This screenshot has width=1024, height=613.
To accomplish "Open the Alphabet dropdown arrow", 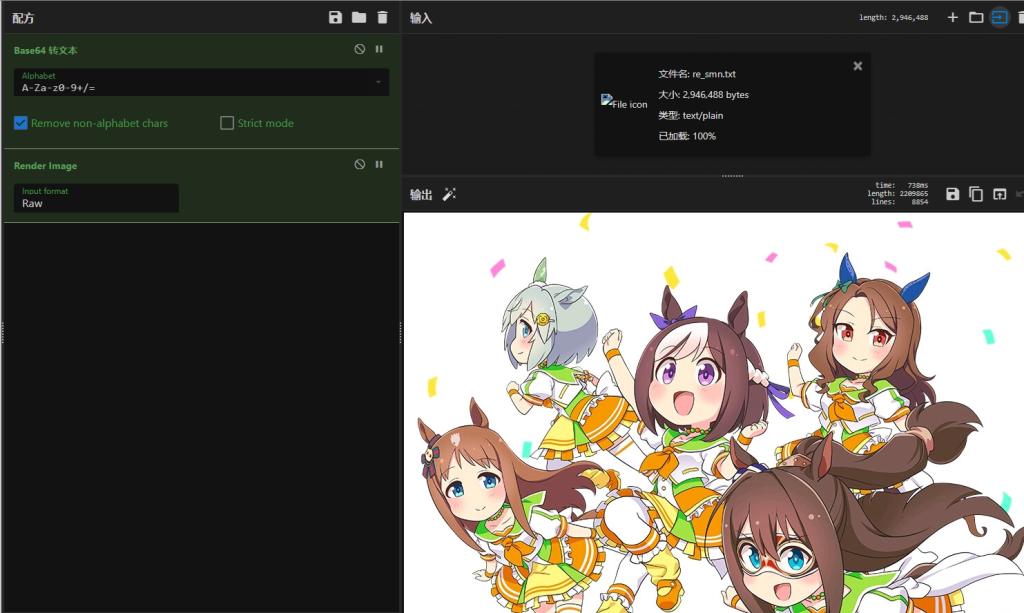I will coord(378,82).
